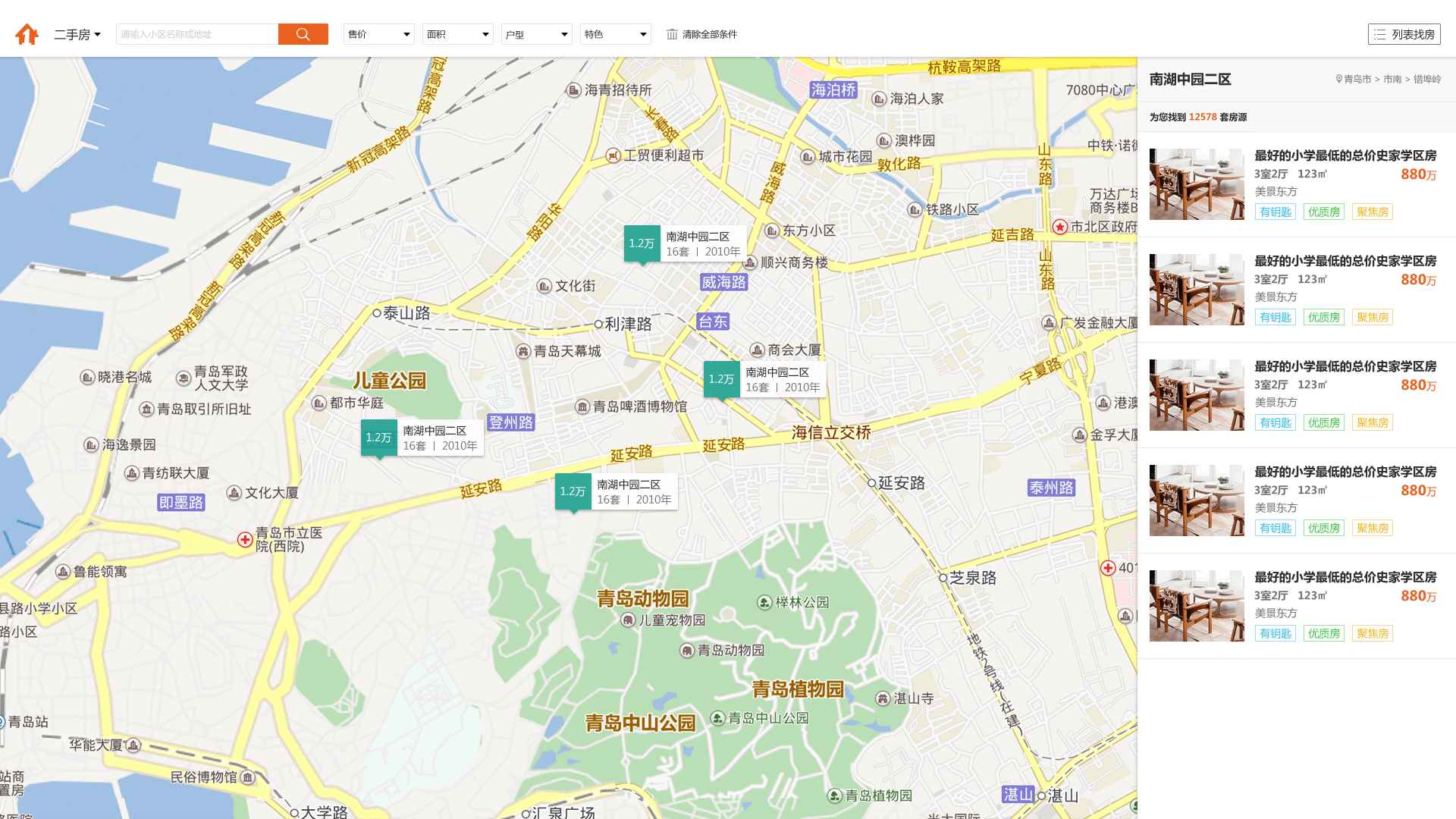Expand the 面积 area filter dropdown
This screenshot has width=1456, height=819.
[x=457, y=34]
